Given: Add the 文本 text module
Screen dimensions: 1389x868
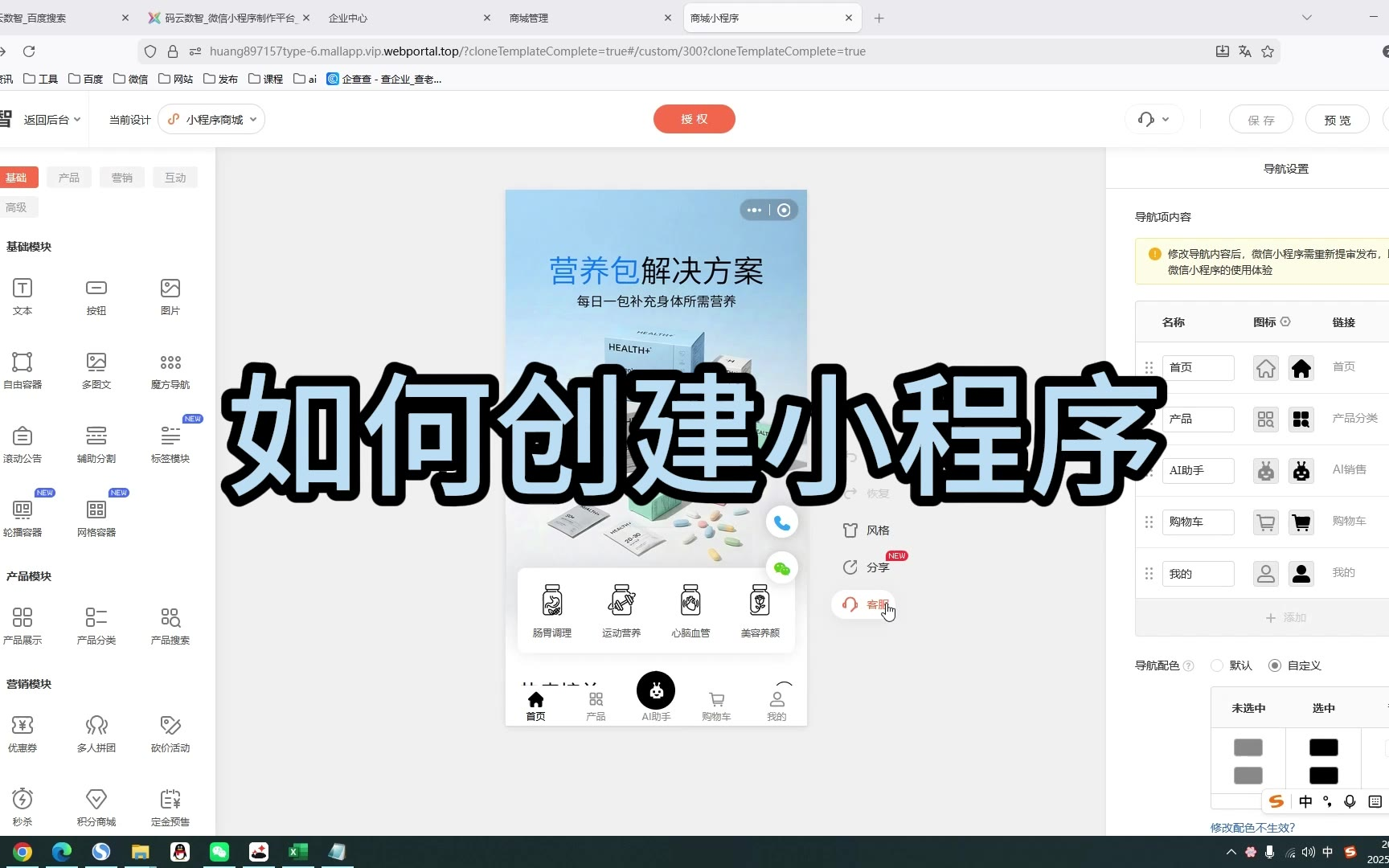Looking at the screenshot, I should coord(23,297).
